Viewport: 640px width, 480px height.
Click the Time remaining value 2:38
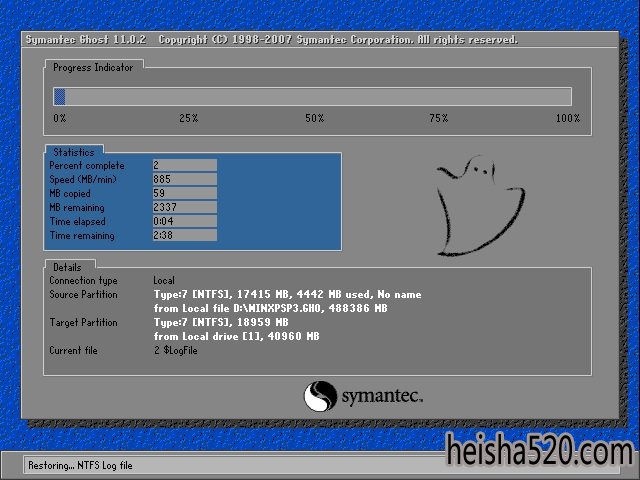click(x=185, y=235)
